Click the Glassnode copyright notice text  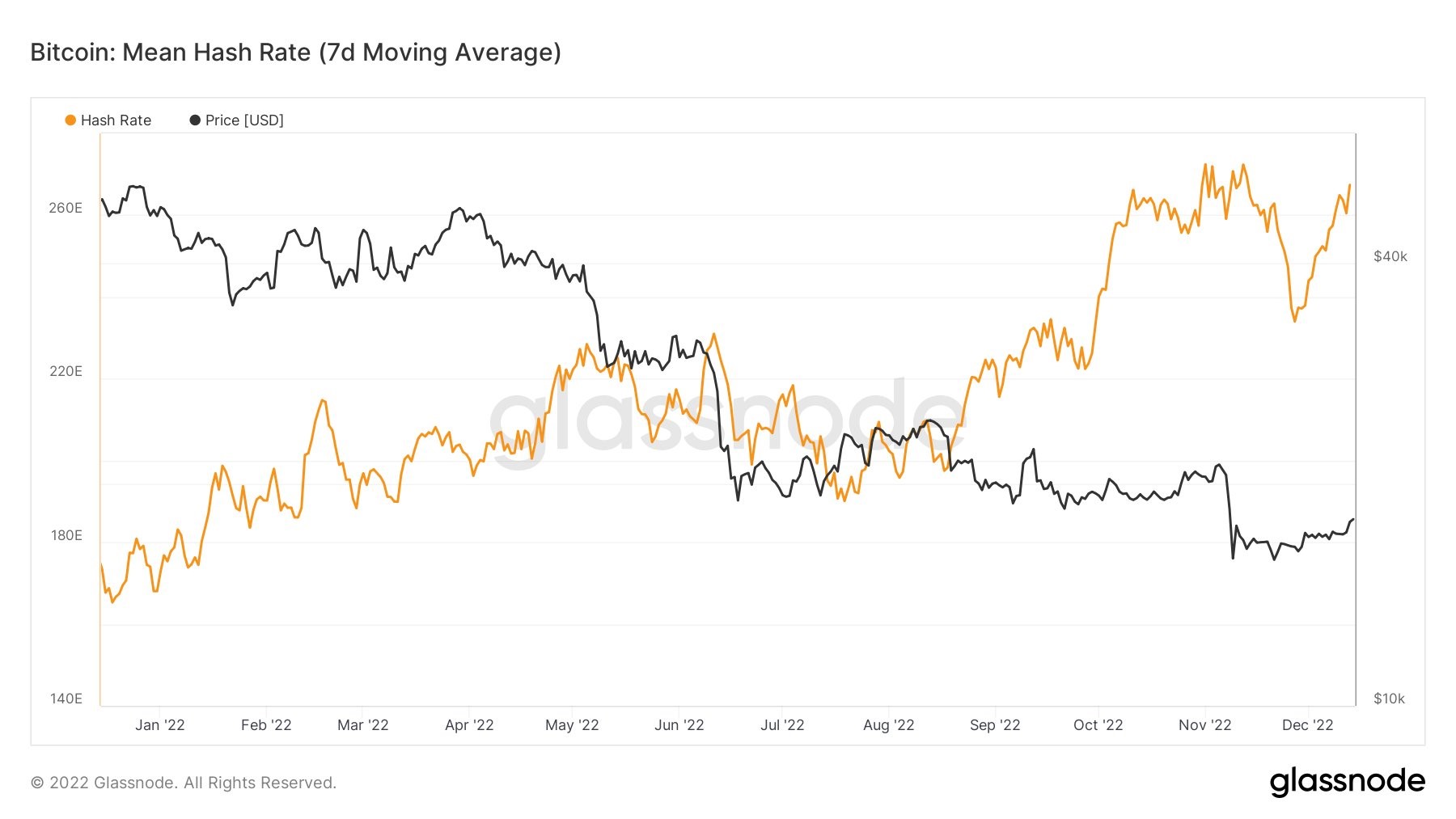pyautogui.click(x=184, y=783)
